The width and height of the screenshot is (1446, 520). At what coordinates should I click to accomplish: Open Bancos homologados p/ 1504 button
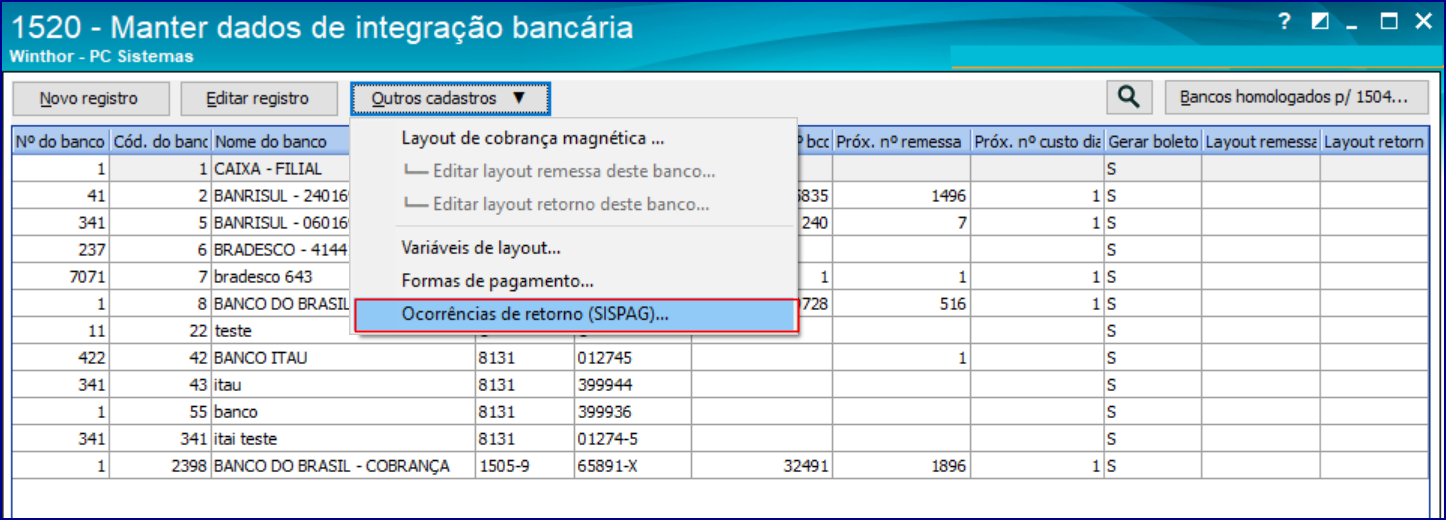click(1295, 98)
